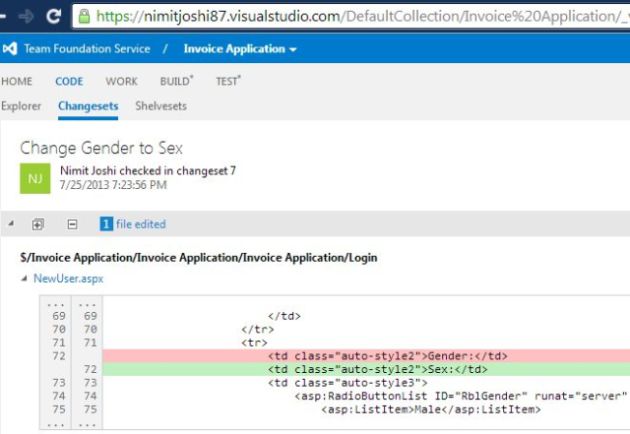630x434 pixels.
Task: Open the BUILD tab
Action: pos(176,81)
